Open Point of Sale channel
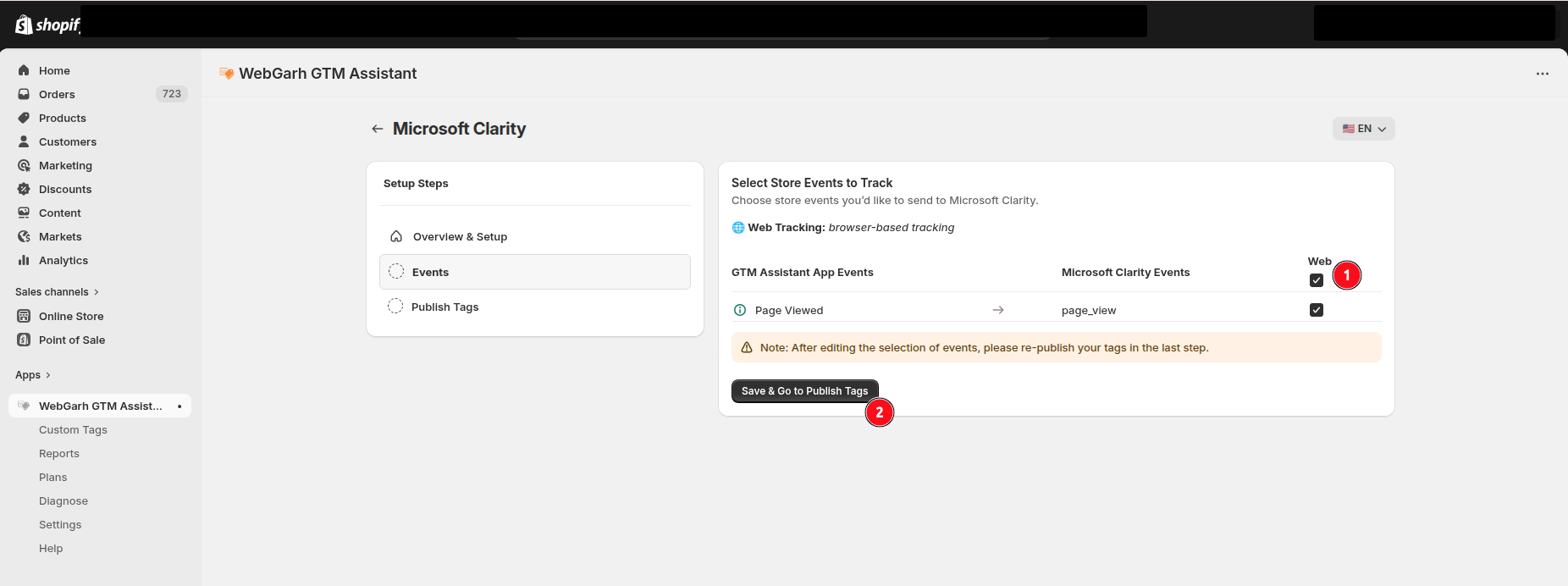This screenshot has width=1568, height=586. [x=72, y=340]
